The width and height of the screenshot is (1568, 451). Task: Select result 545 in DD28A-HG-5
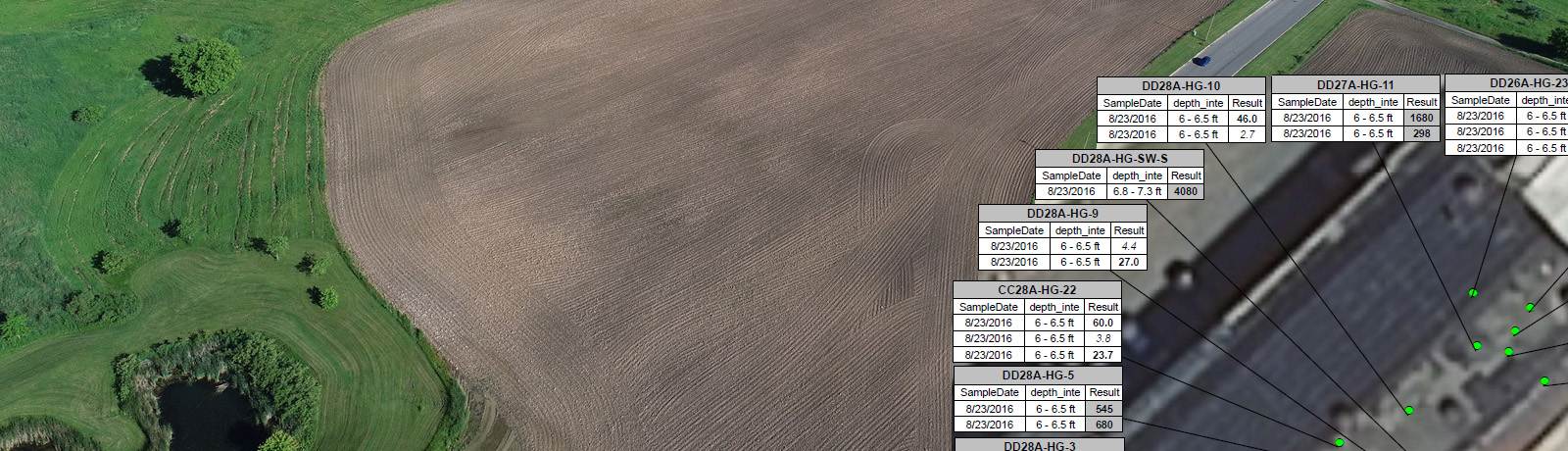(x=1104, y=409)
